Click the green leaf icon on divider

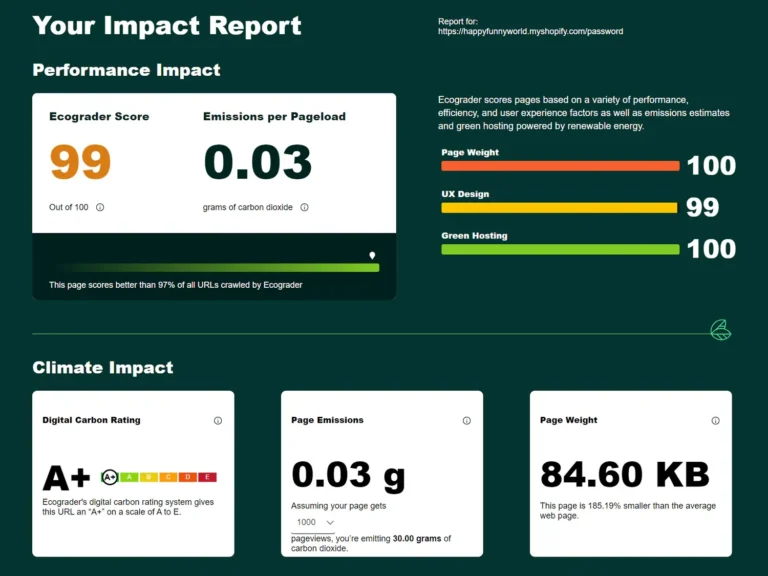[x=720, y=330]
